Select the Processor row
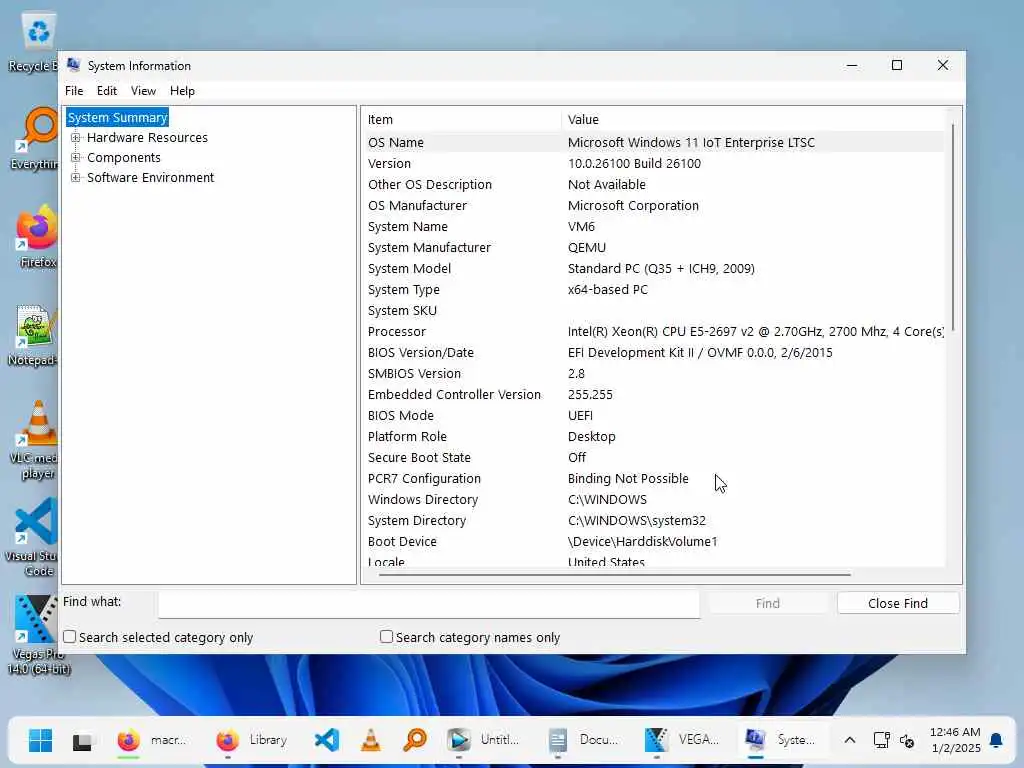Screen dimensions: 1024x768 [x=653, y=331]
